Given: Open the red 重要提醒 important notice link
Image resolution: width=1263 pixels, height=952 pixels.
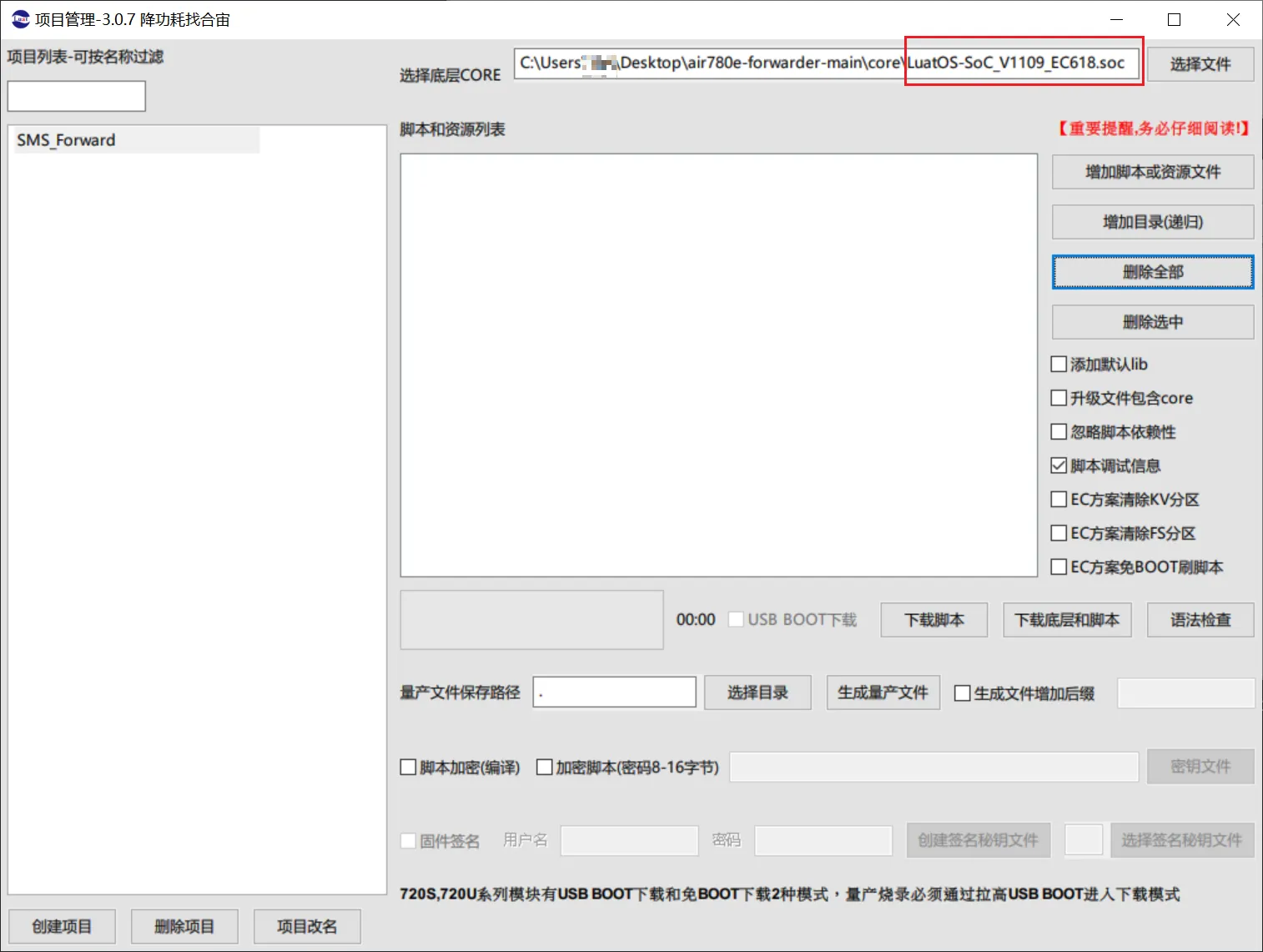Looking at the screenshot, I should tap(1153, 128).
